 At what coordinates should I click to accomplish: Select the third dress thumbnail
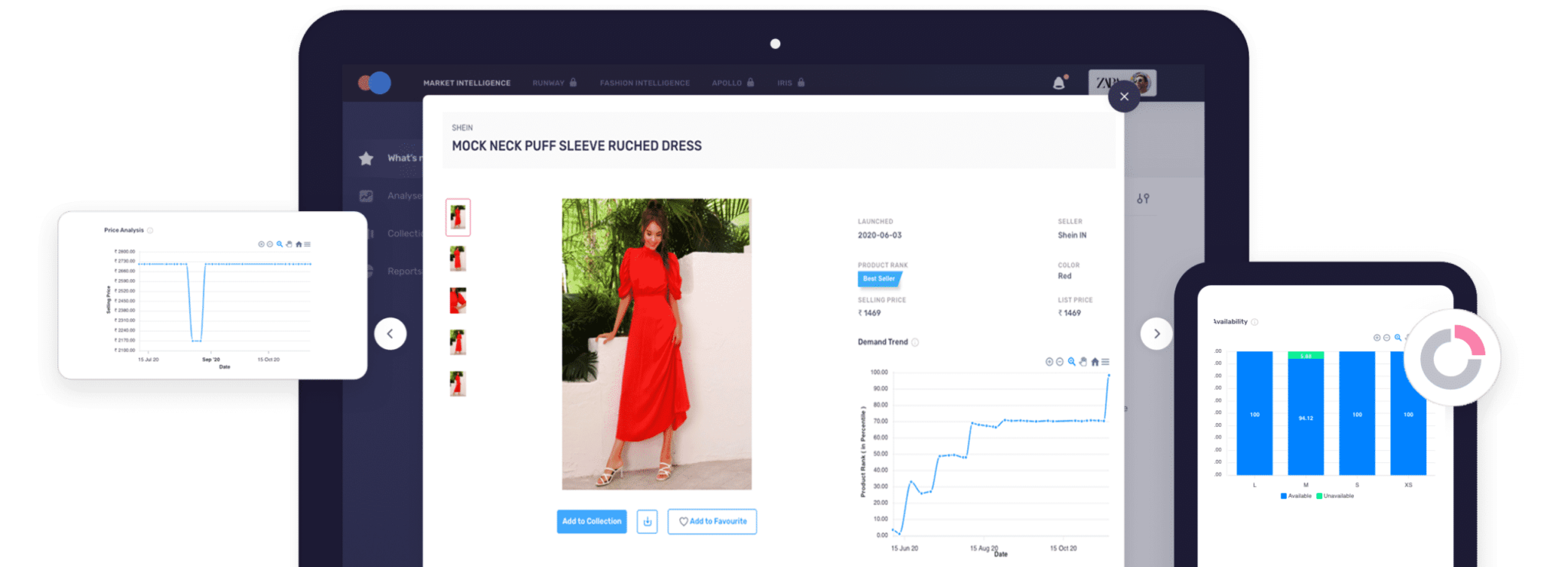tap(458, 301)
